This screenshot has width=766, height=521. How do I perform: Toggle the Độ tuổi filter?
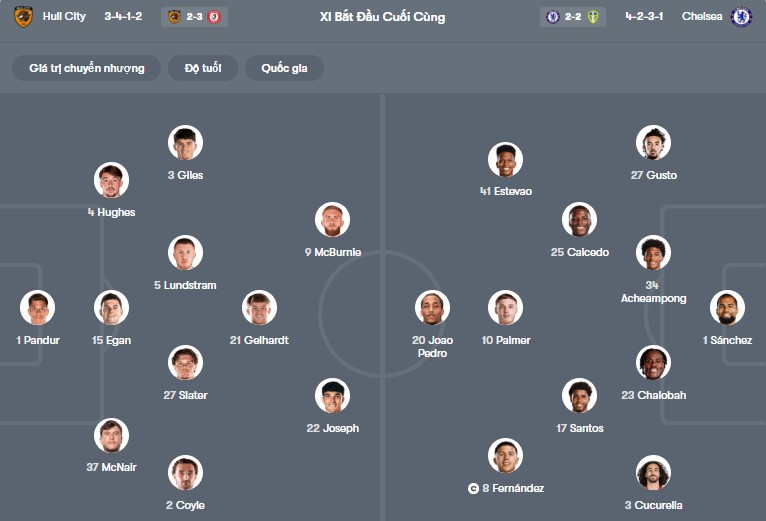pyautogui.click(x=210, y=68)
